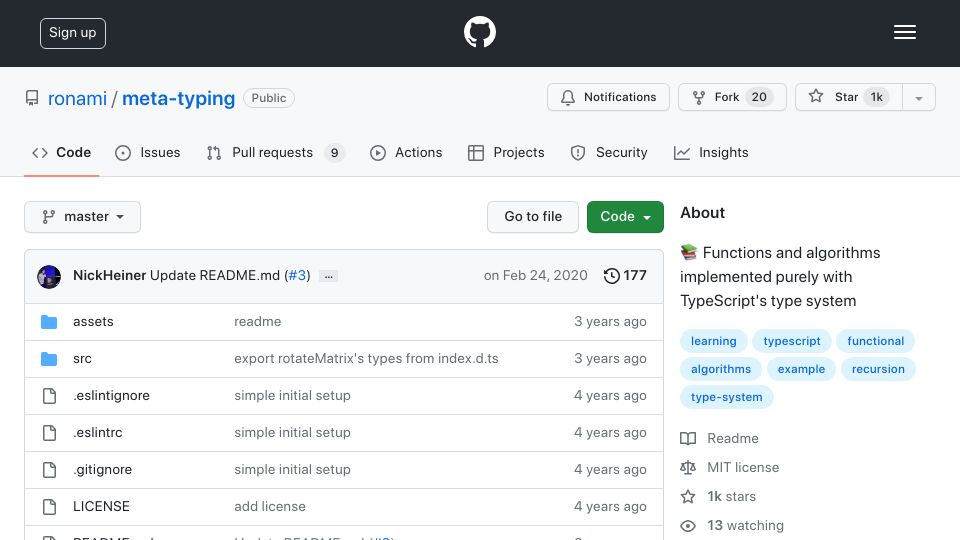Open the .eslintignore file
Image resolution: width=960 pixels, height=540 pixels.
tap(111, 396)
